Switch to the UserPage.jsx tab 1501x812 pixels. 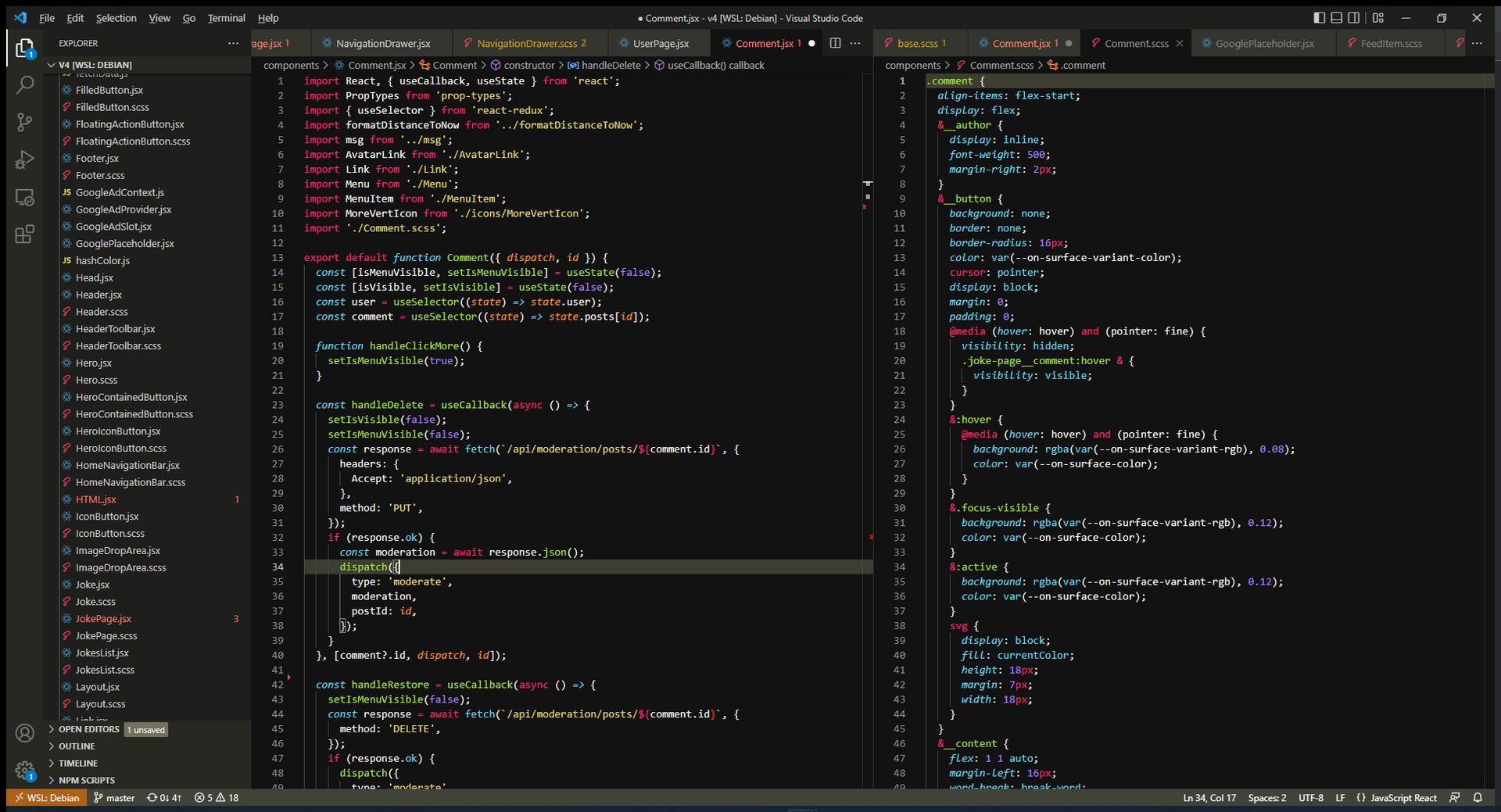click(661, 44)
